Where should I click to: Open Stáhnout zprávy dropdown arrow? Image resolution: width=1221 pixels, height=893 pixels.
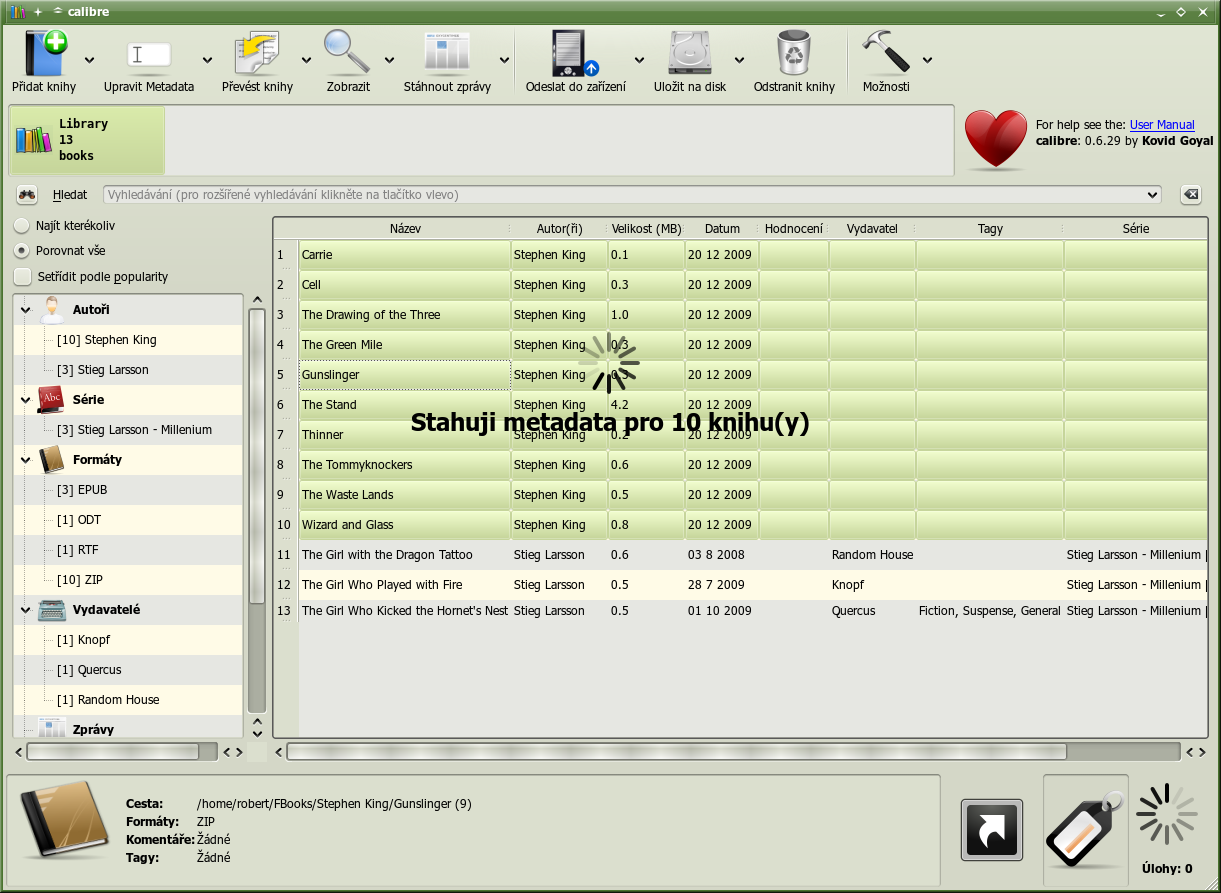click(505, 60)
